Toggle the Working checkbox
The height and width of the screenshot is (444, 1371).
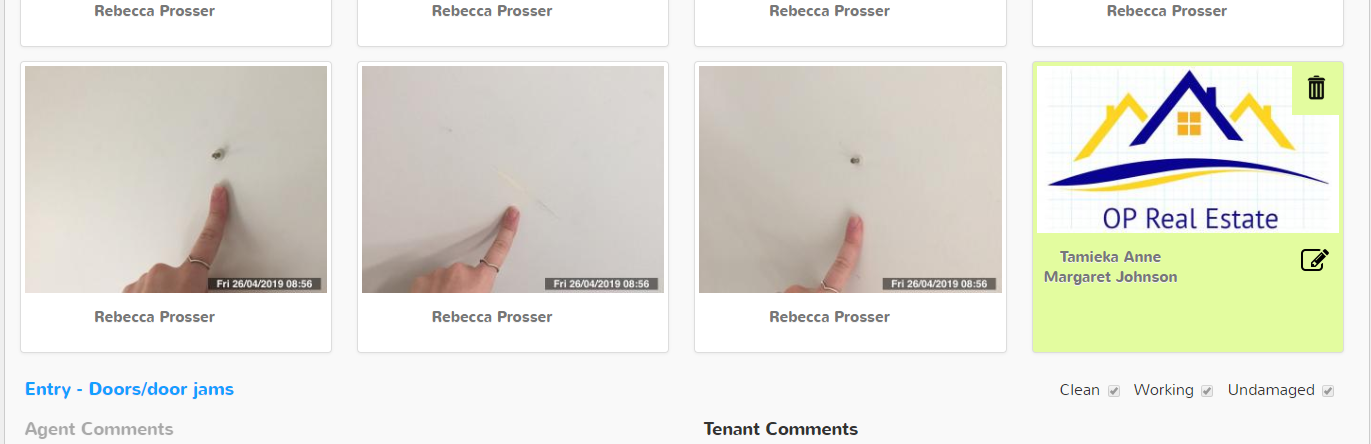(x=1207, y=391)
